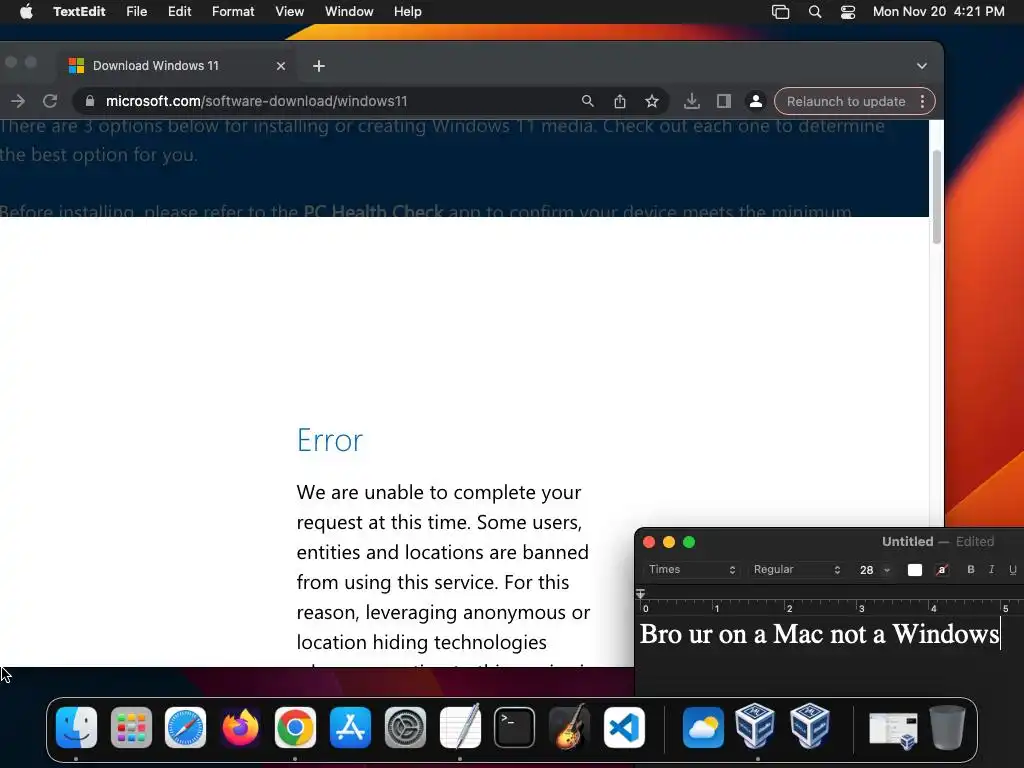Open the Times font family dropdown

pos(692,569)
